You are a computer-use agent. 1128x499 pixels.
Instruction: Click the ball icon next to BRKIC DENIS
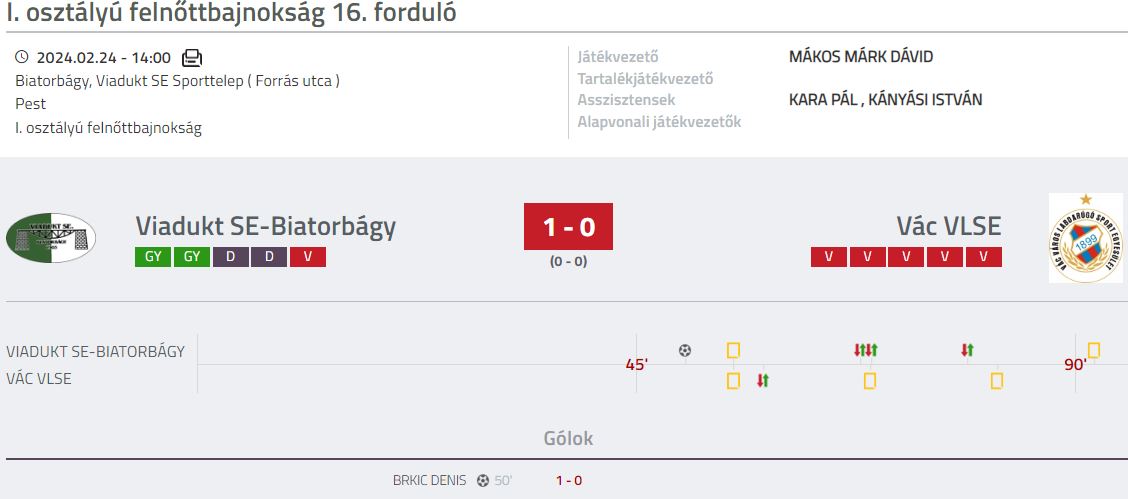pyautogui.click(x=483, y=480)
